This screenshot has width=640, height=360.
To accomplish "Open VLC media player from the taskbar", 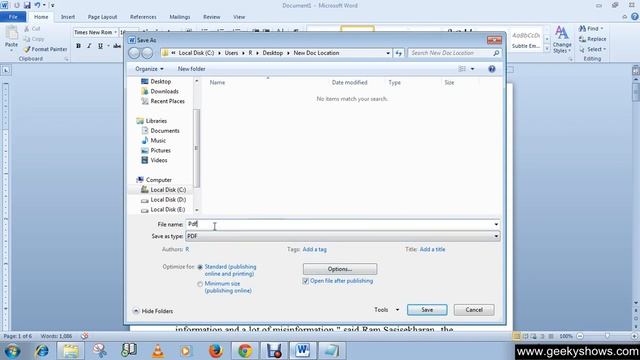I will (x=158, y=351).
